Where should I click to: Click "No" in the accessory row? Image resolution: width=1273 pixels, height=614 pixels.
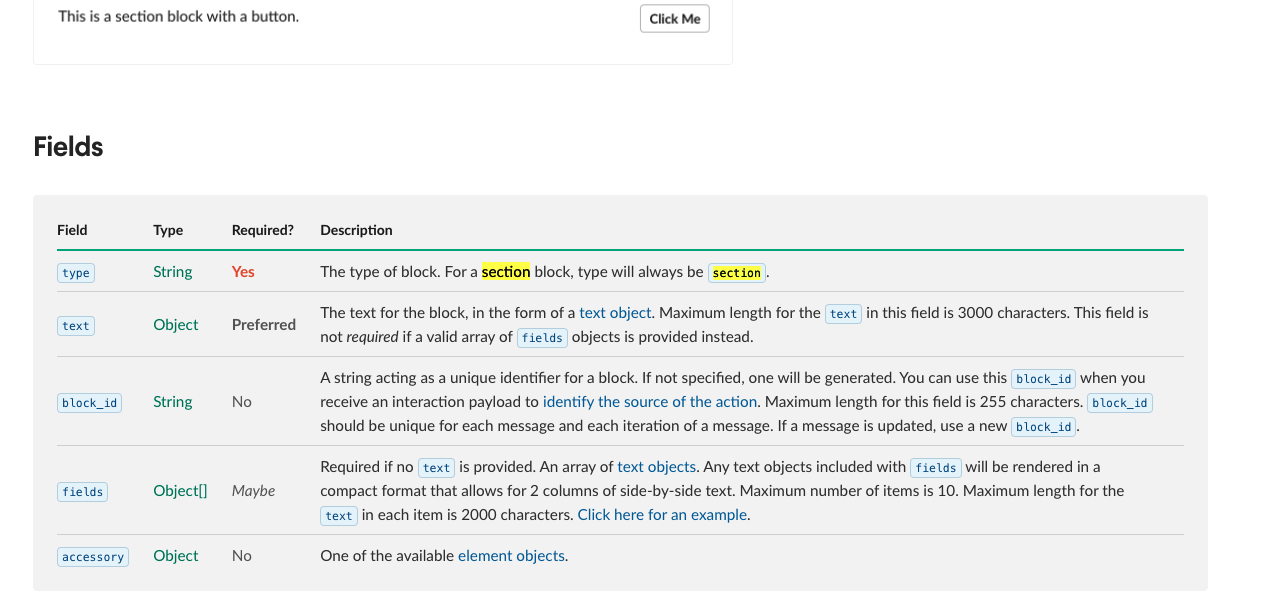[242, 556]
